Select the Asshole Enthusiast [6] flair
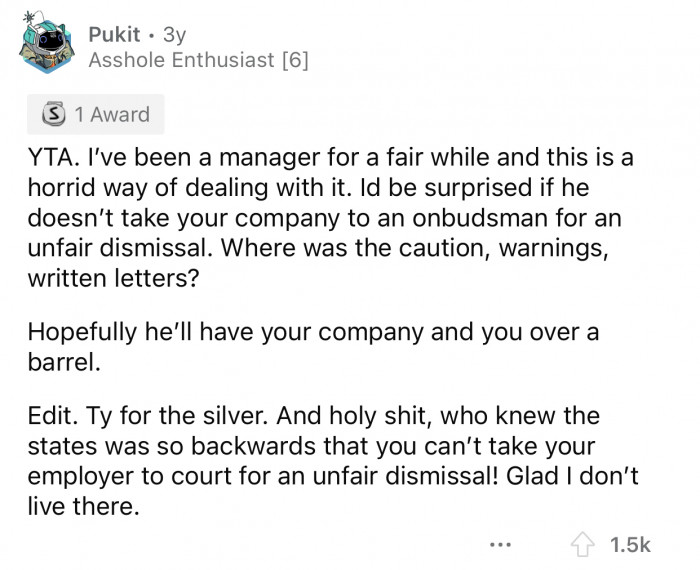This screenshot has width=700, height=570. (198, 60)
